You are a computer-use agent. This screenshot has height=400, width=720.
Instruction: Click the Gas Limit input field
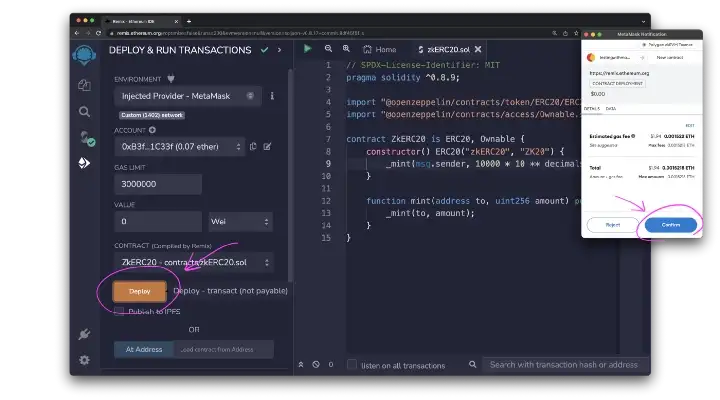(158, 184)
